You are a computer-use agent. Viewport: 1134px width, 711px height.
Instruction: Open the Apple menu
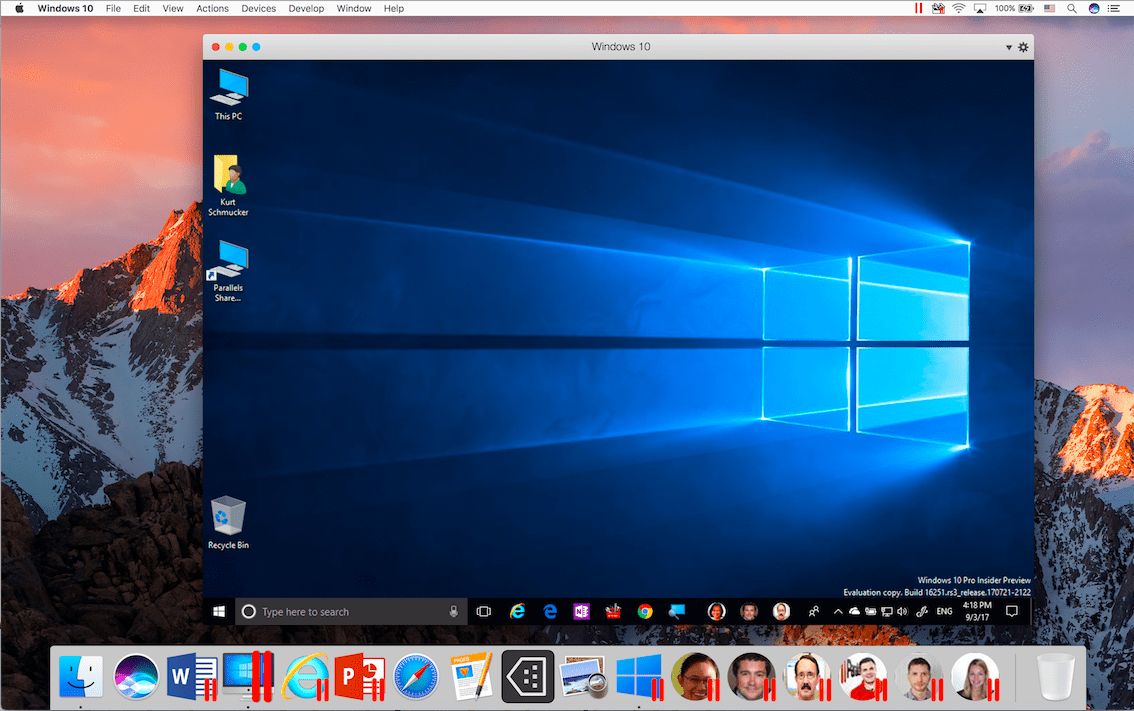(x=20, y=9)
